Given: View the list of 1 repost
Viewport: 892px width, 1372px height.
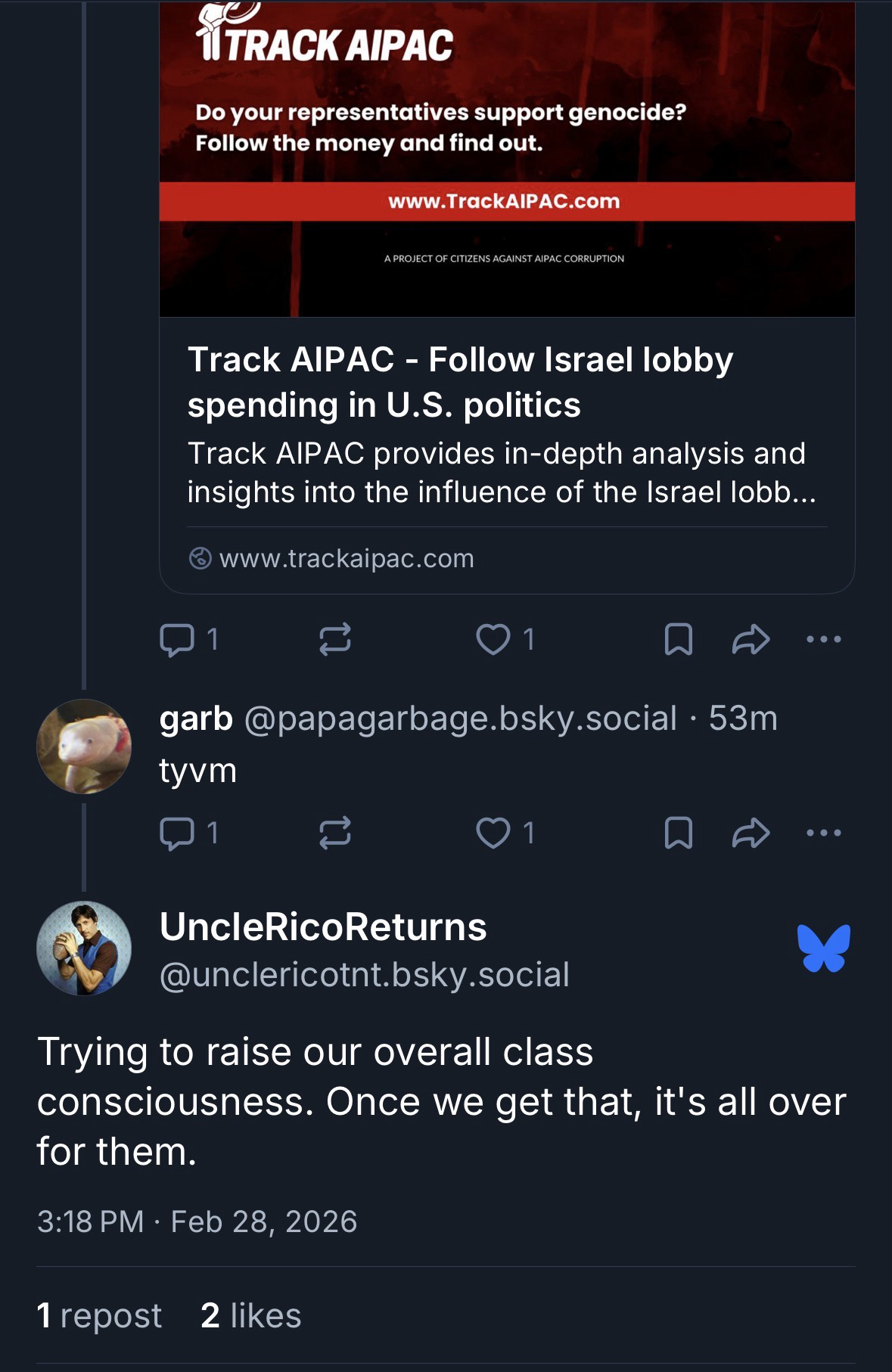Looking at the screenshot, I should 99,1316.
